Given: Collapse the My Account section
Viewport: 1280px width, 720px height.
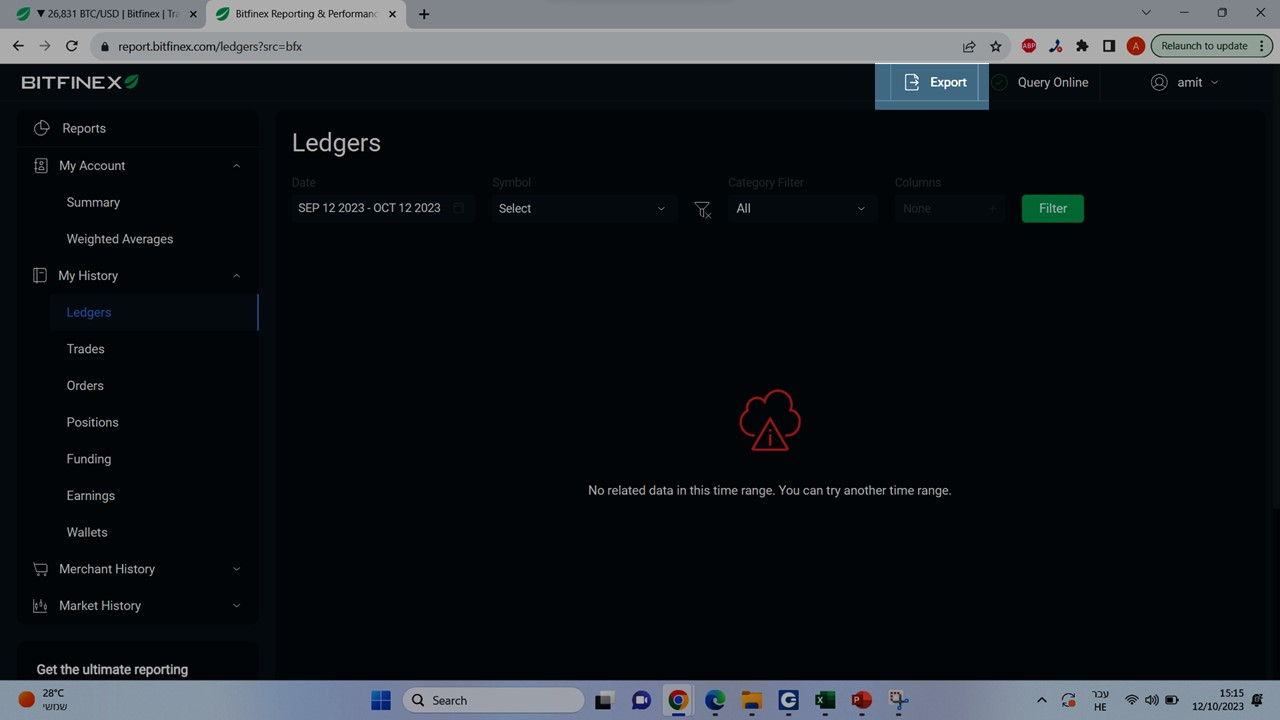Looking at the screenshot, I should point(236,166).
